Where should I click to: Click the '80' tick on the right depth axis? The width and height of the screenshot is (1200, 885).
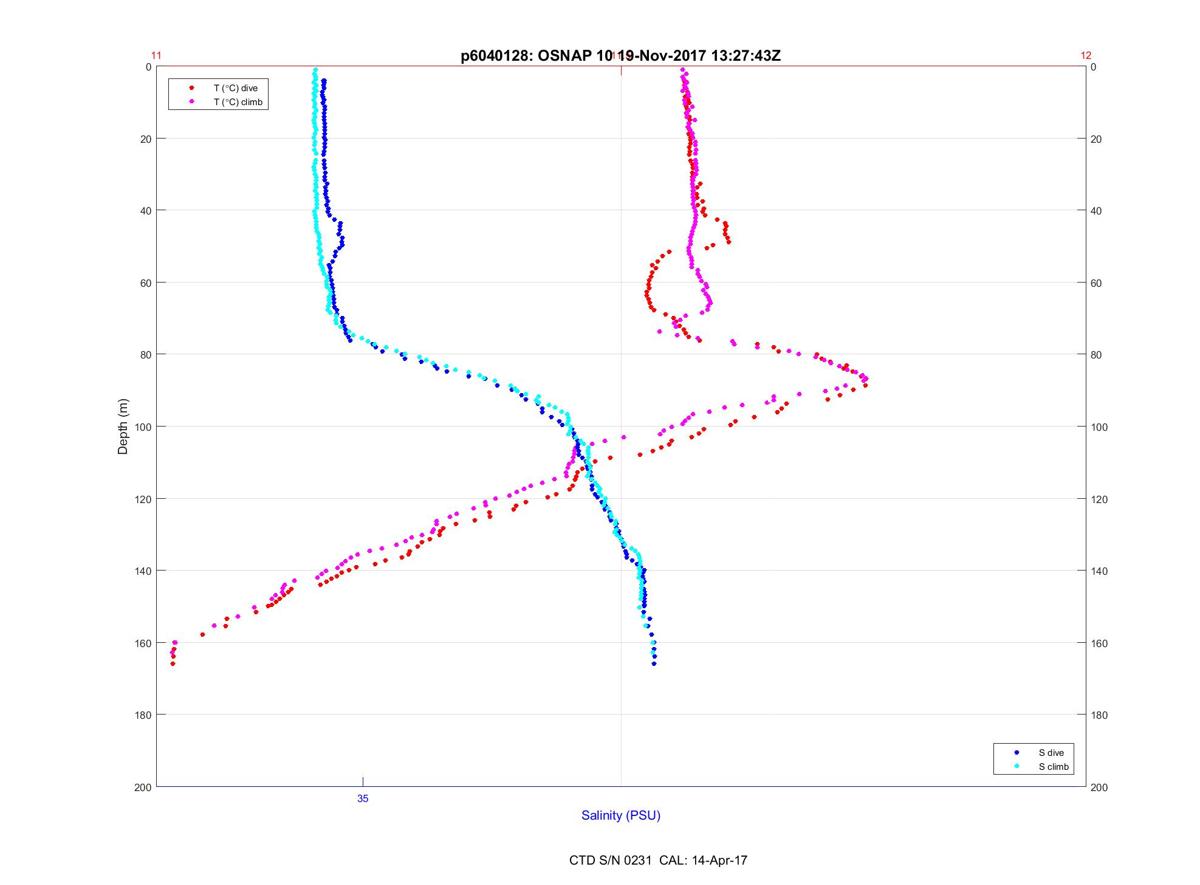pos(1097,355)
